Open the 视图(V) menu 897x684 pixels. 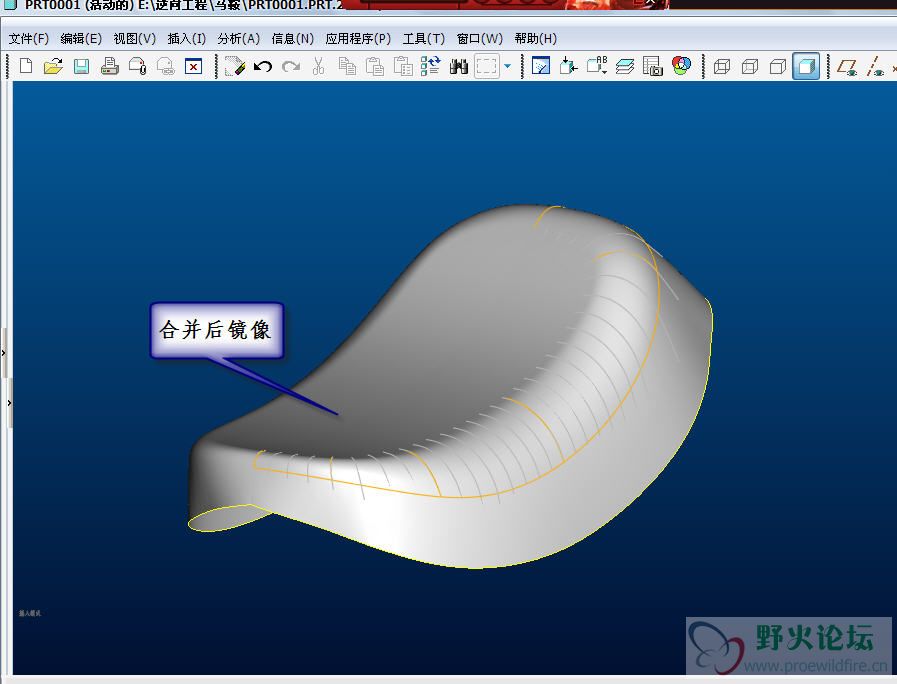tap(134, 39)
